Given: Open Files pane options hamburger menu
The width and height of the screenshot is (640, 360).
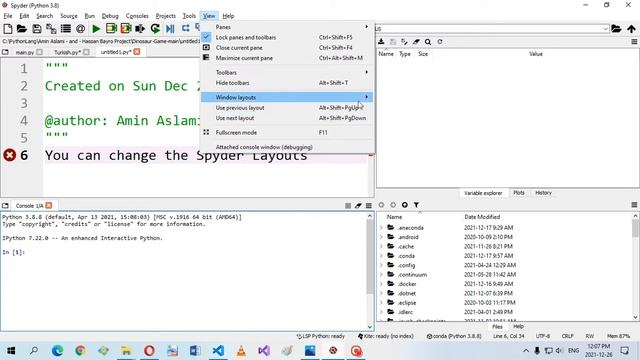Looking at the screenshot, I should (634, 205).
